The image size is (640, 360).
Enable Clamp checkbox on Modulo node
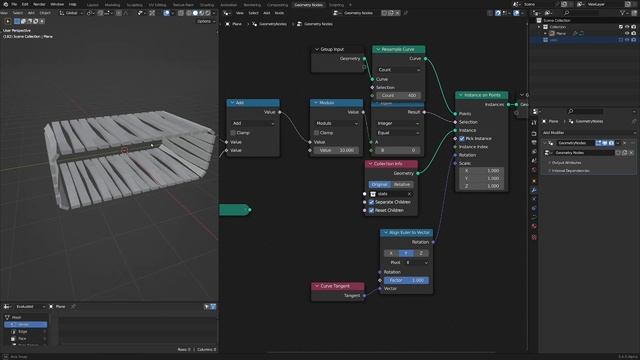[x=316, y=133]
